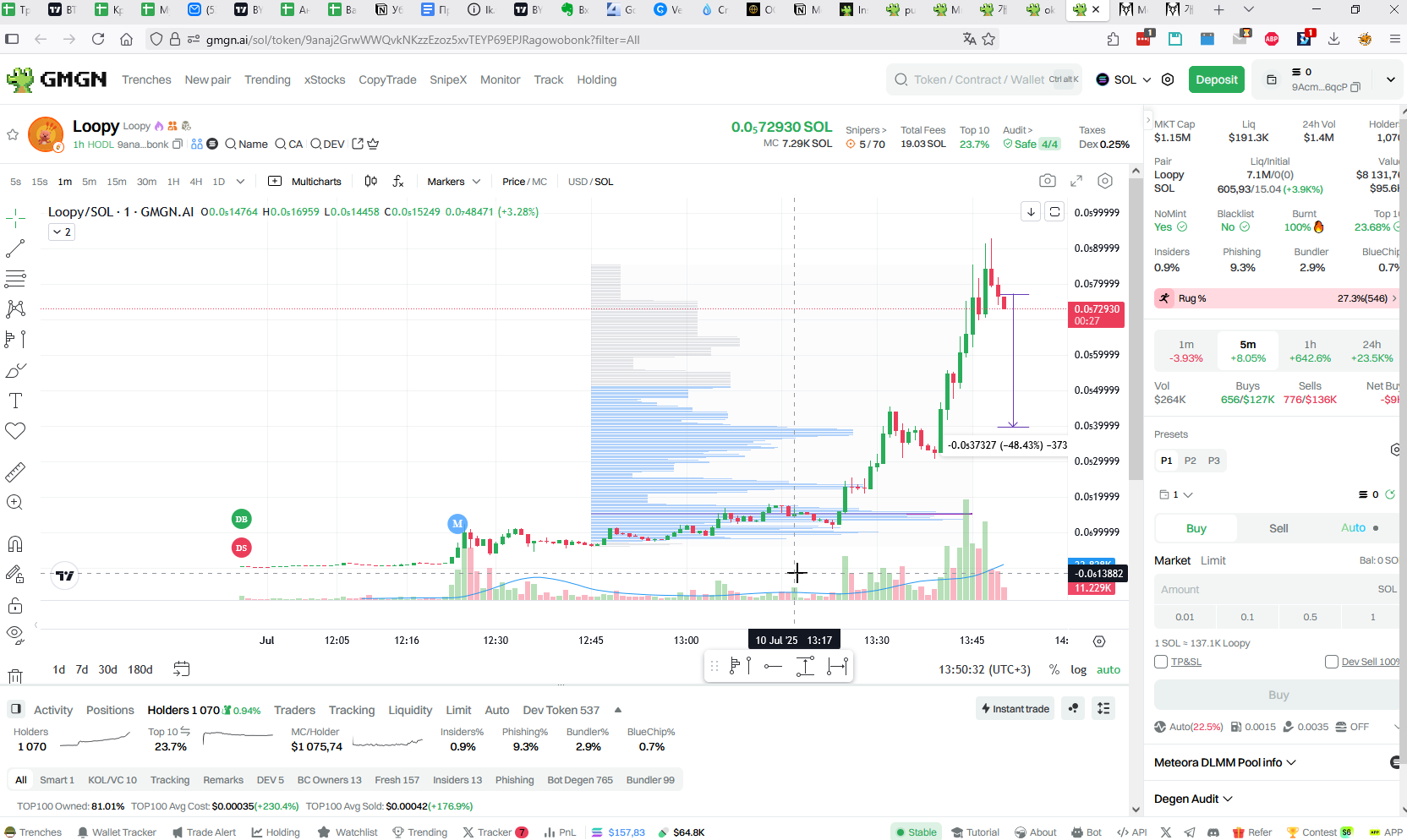Select the 5m chart interval

click(89, 182)
